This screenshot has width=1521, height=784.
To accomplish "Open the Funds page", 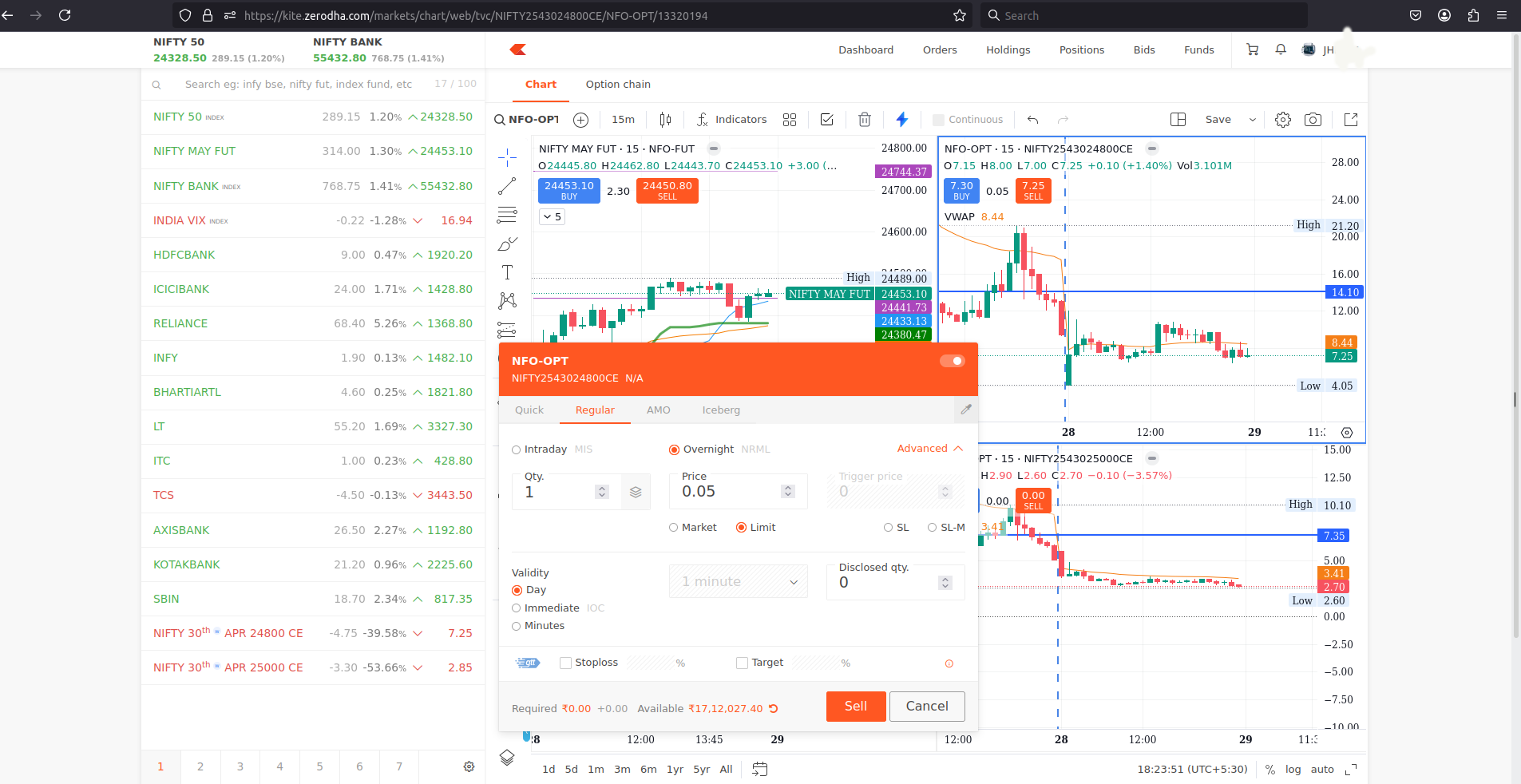I will coord(1199,49).
